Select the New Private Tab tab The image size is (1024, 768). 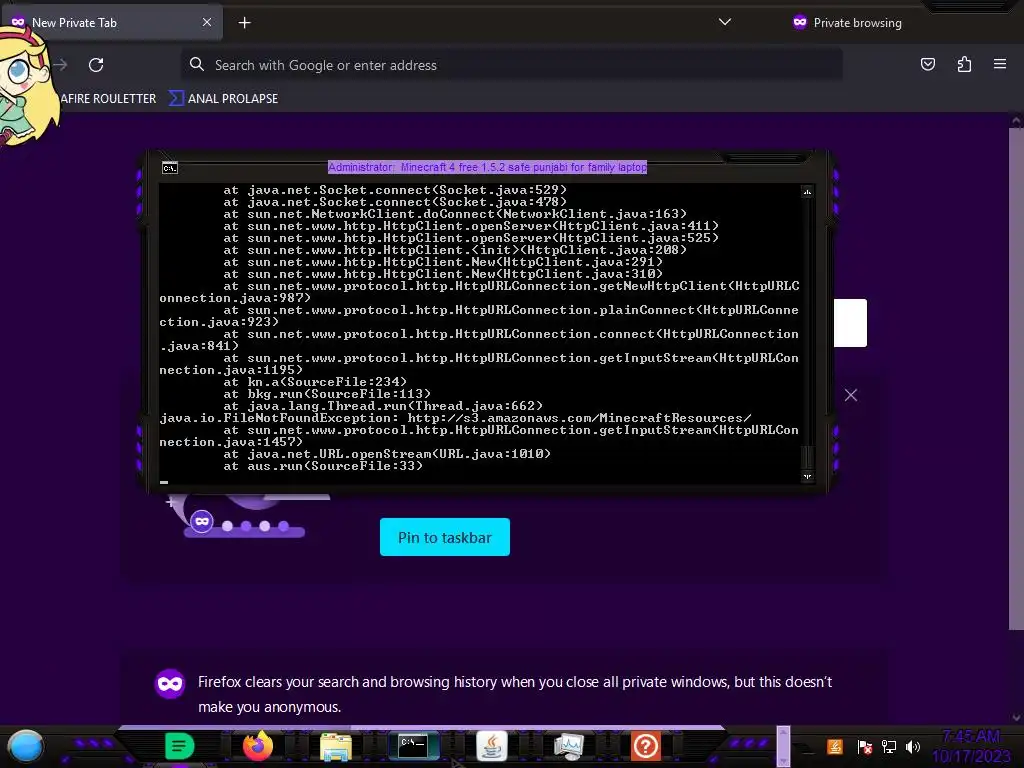pyautogui.click(x=112, y=23)
